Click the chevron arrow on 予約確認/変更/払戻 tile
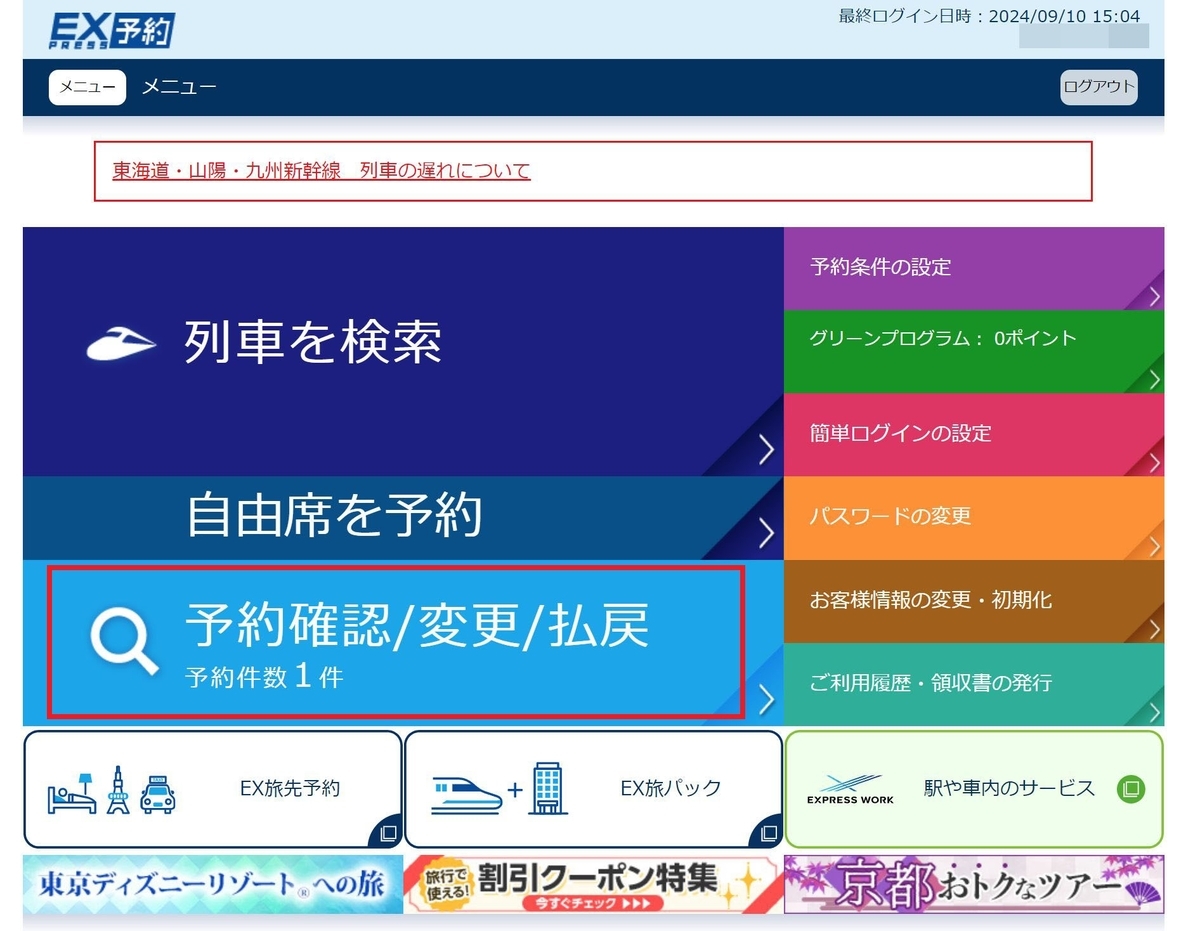The height and width of the screenshot is (931, 1200). pyautogui.click(x=766, y=700)
